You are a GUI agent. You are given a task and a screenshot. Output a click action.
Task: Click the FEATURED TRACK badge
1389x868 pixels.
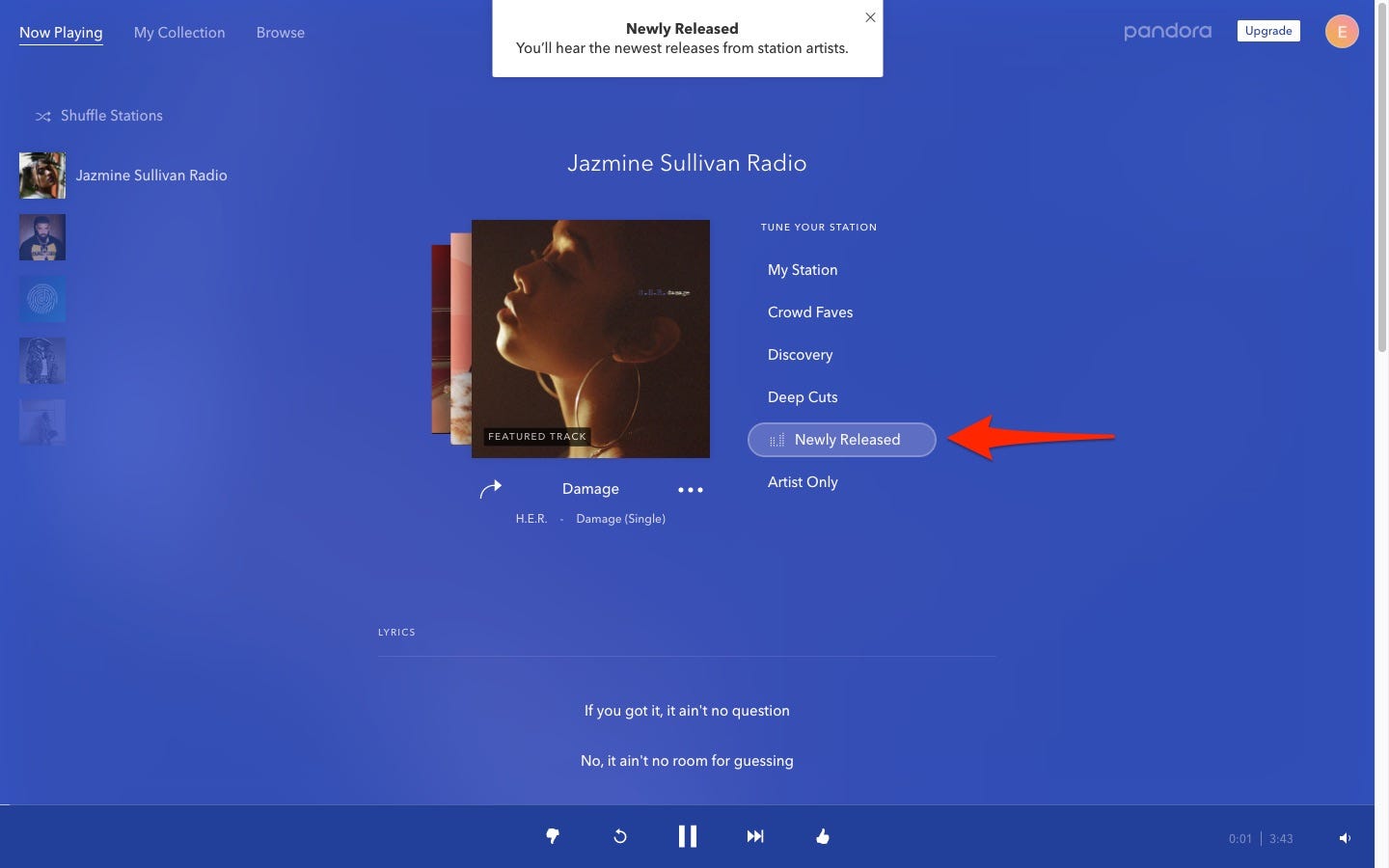(x=537, y=436)
